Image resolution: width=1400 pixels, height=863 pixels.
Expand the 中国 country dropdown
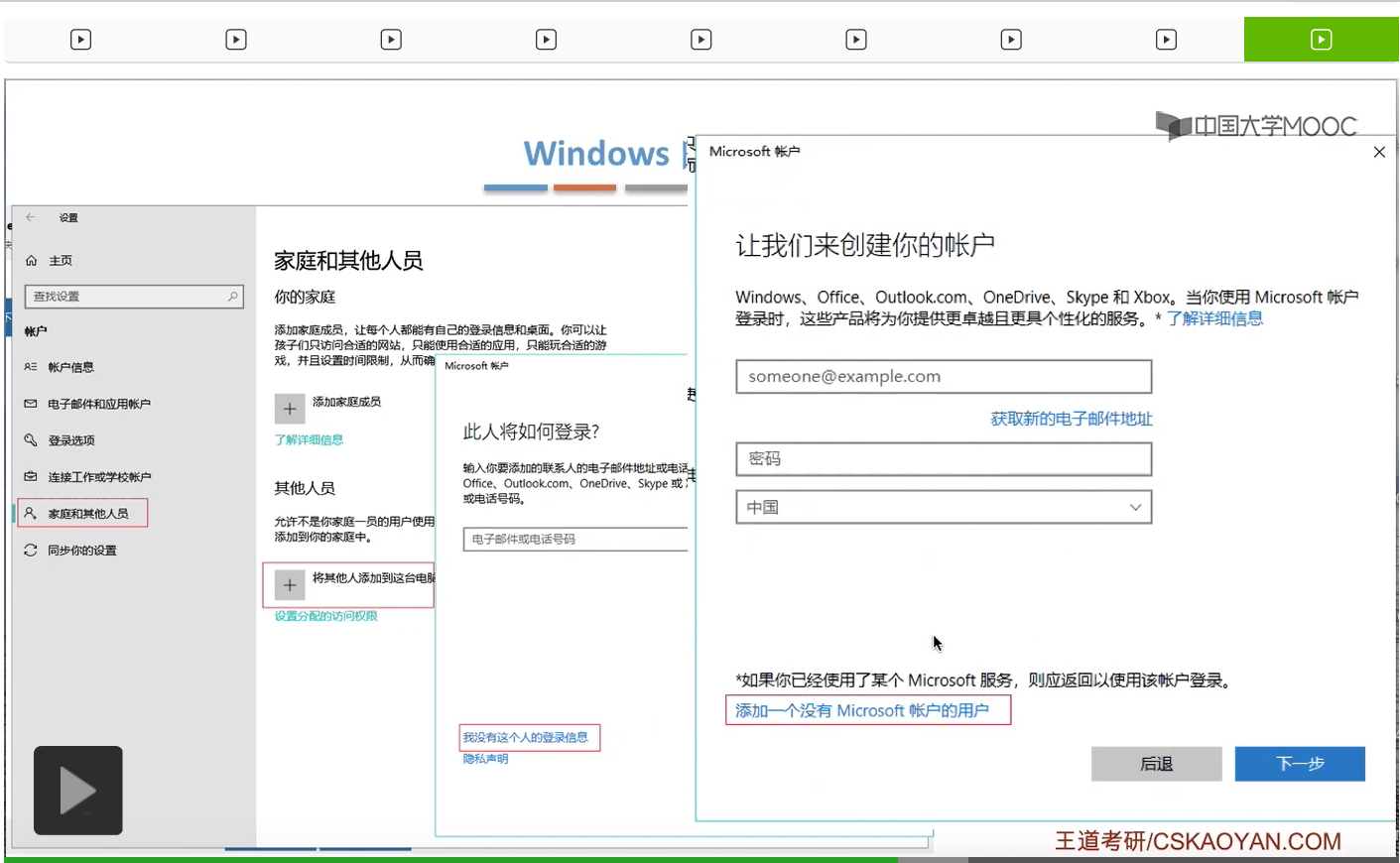(944, 508)
